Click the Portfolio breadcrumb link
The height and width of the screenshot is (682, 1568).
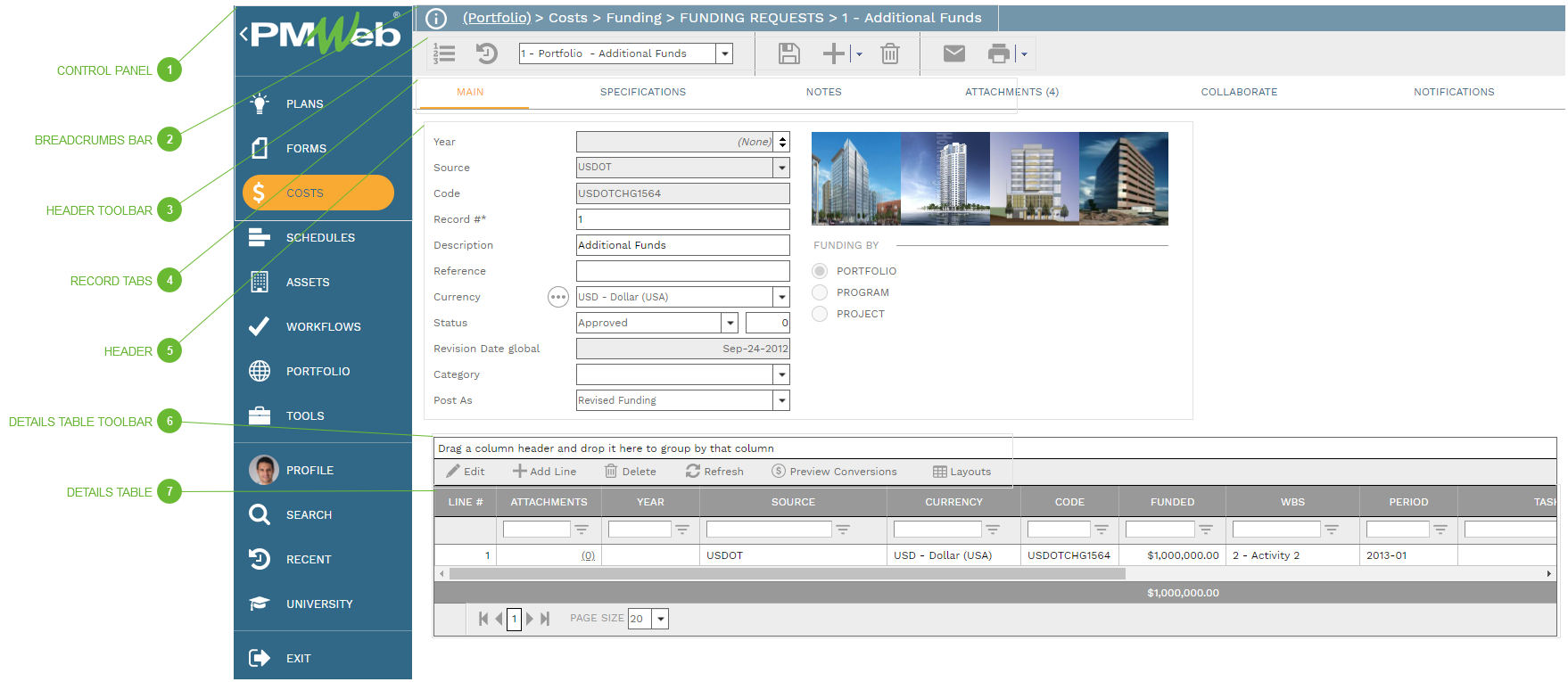(496, 18)
